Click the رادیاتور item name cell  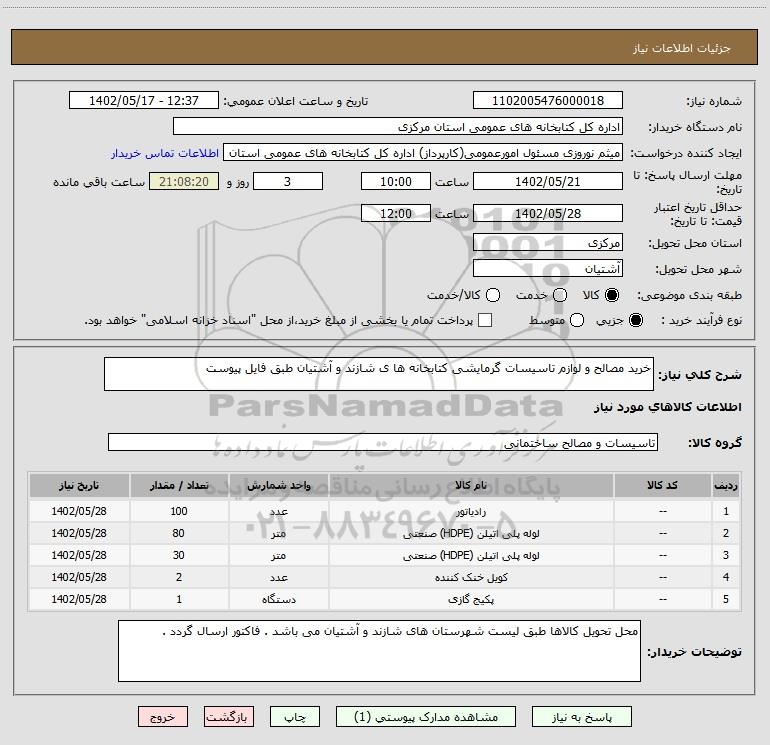point(471,511)
